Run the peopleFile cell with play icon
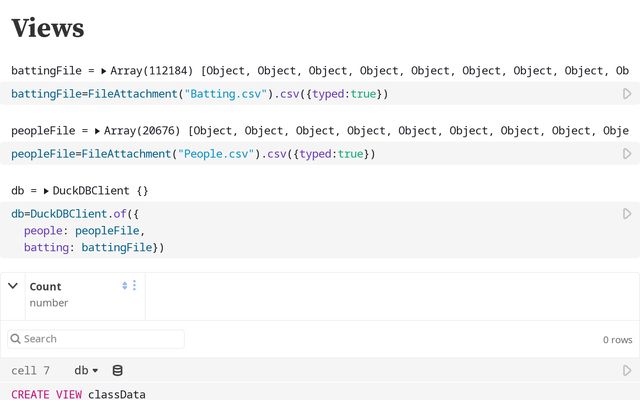The height and width of the screenshot is (400, 640). click(627, 154)
